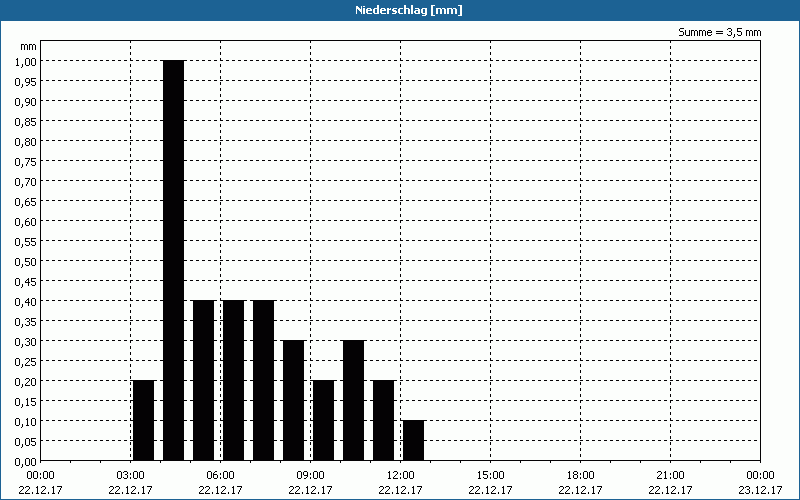Select the Summe = 3,5 mm label
Screen dimensions: 800x500
(719, 32)
